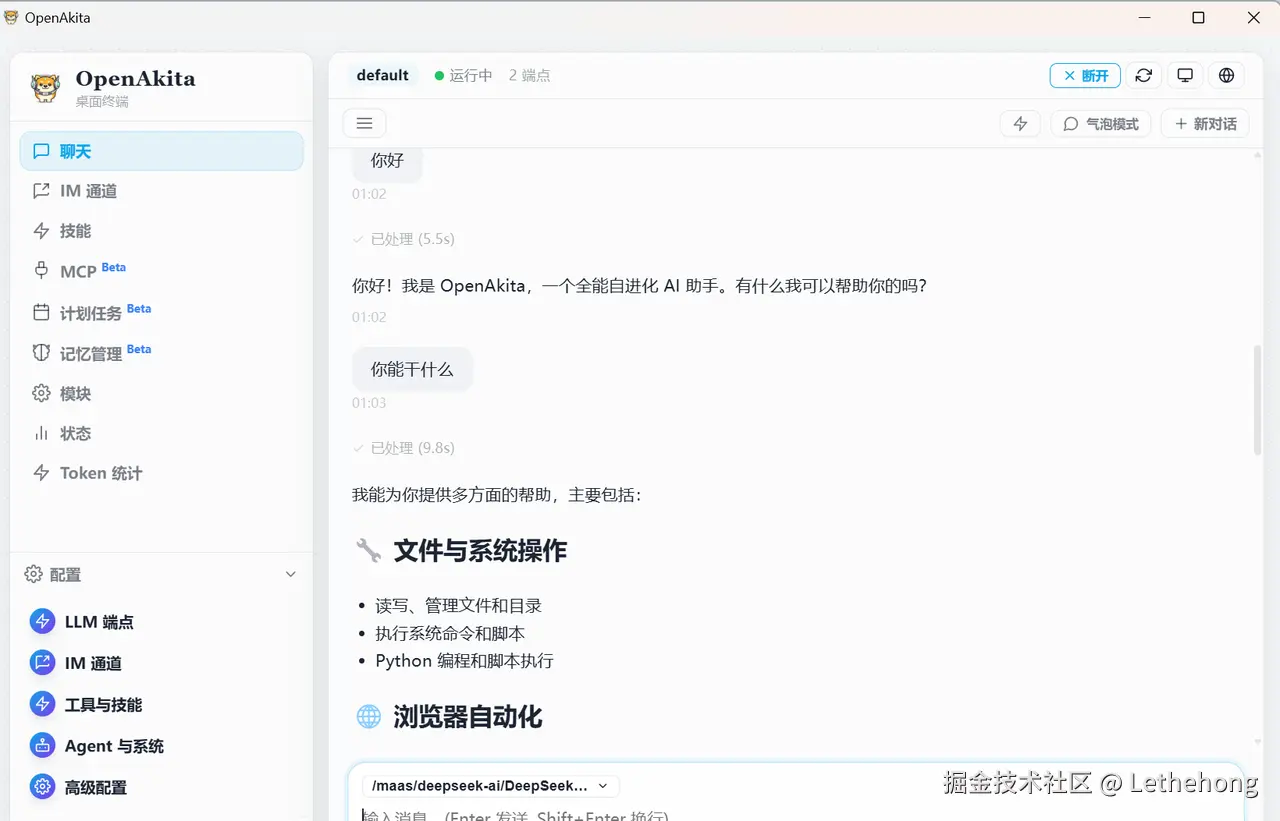This screenshot has height=821, width=1280.
Task: Collapse the 配置 section chevron
Action: click(291, 574)
